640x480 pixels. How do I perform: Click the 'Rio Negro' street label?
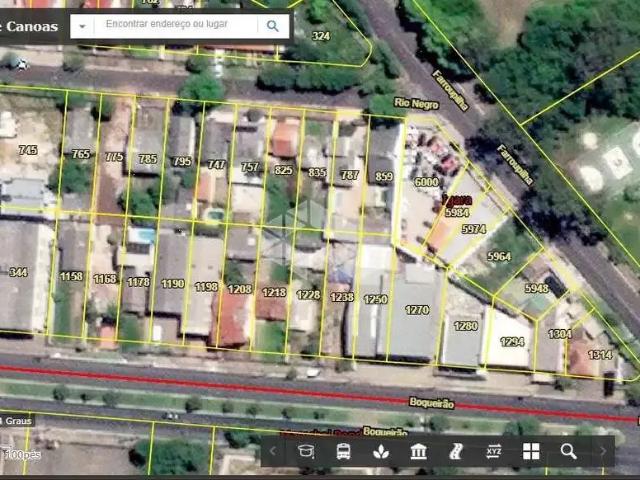(x=416, y=103)
